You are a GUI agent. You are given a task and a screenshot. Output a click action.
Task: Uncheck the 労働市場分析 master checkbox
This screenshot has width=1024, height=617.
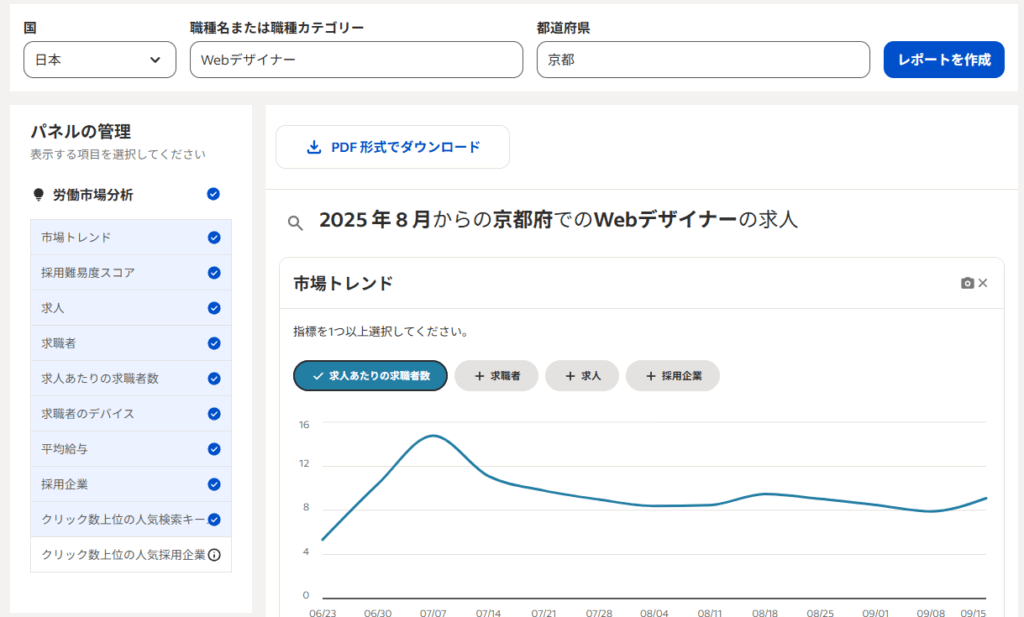[x=213, y=194]
